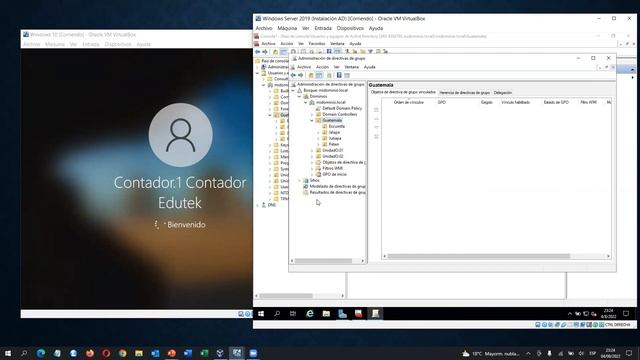Select UnidadO.01 in Group Policy tree

[333, 150]
